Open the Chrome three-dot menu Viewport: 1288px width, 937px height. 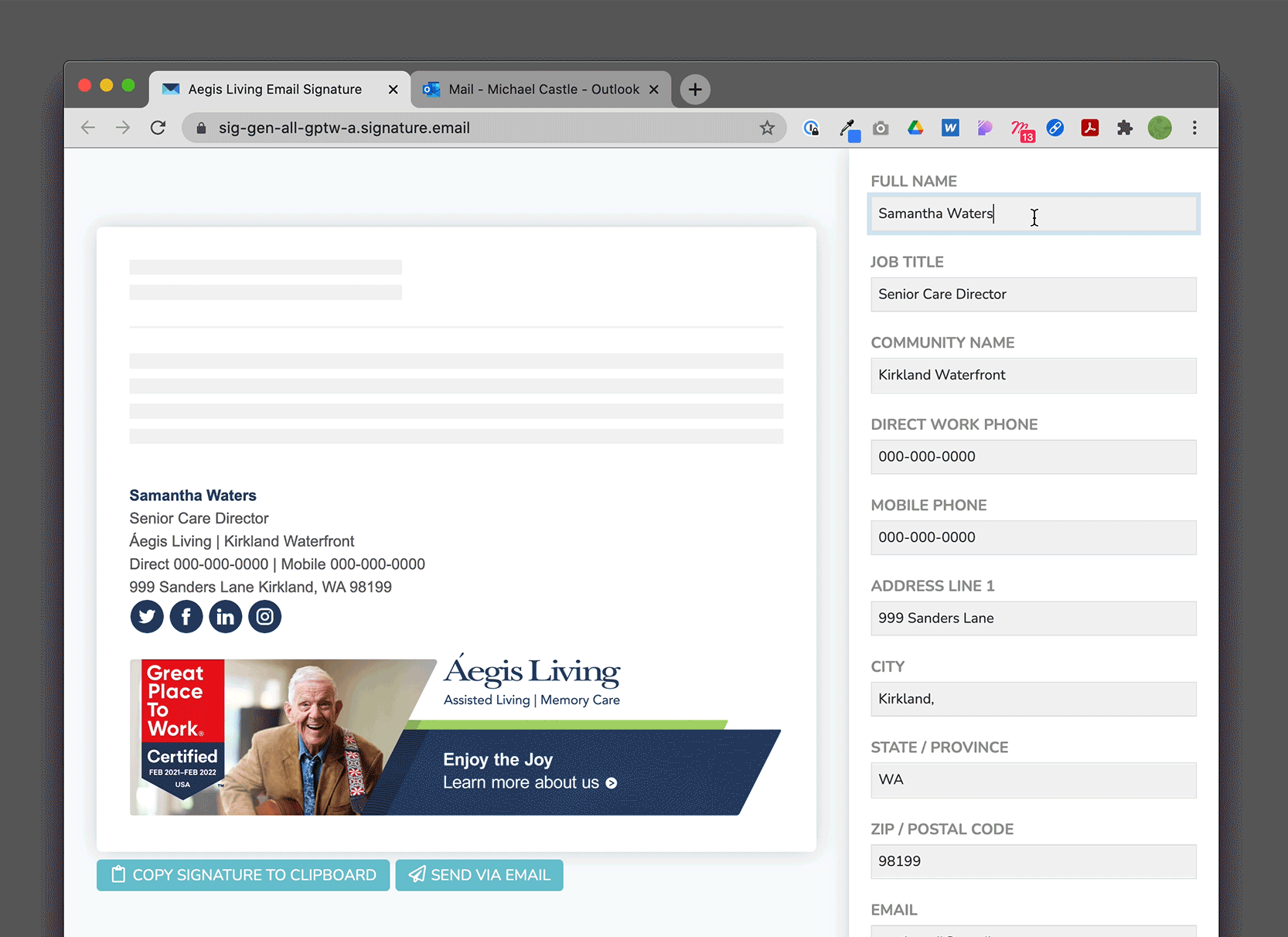[x=1194, y=128]
